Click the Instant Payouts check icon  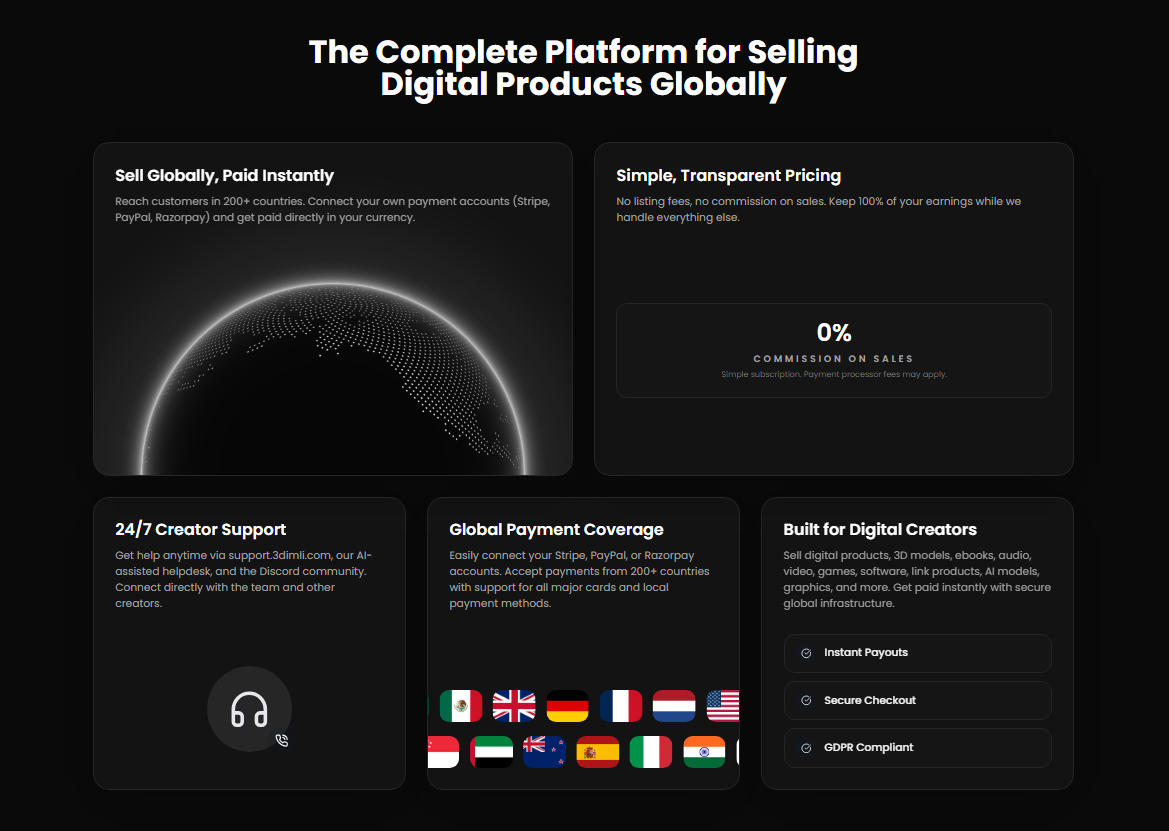tap(806, 653)
